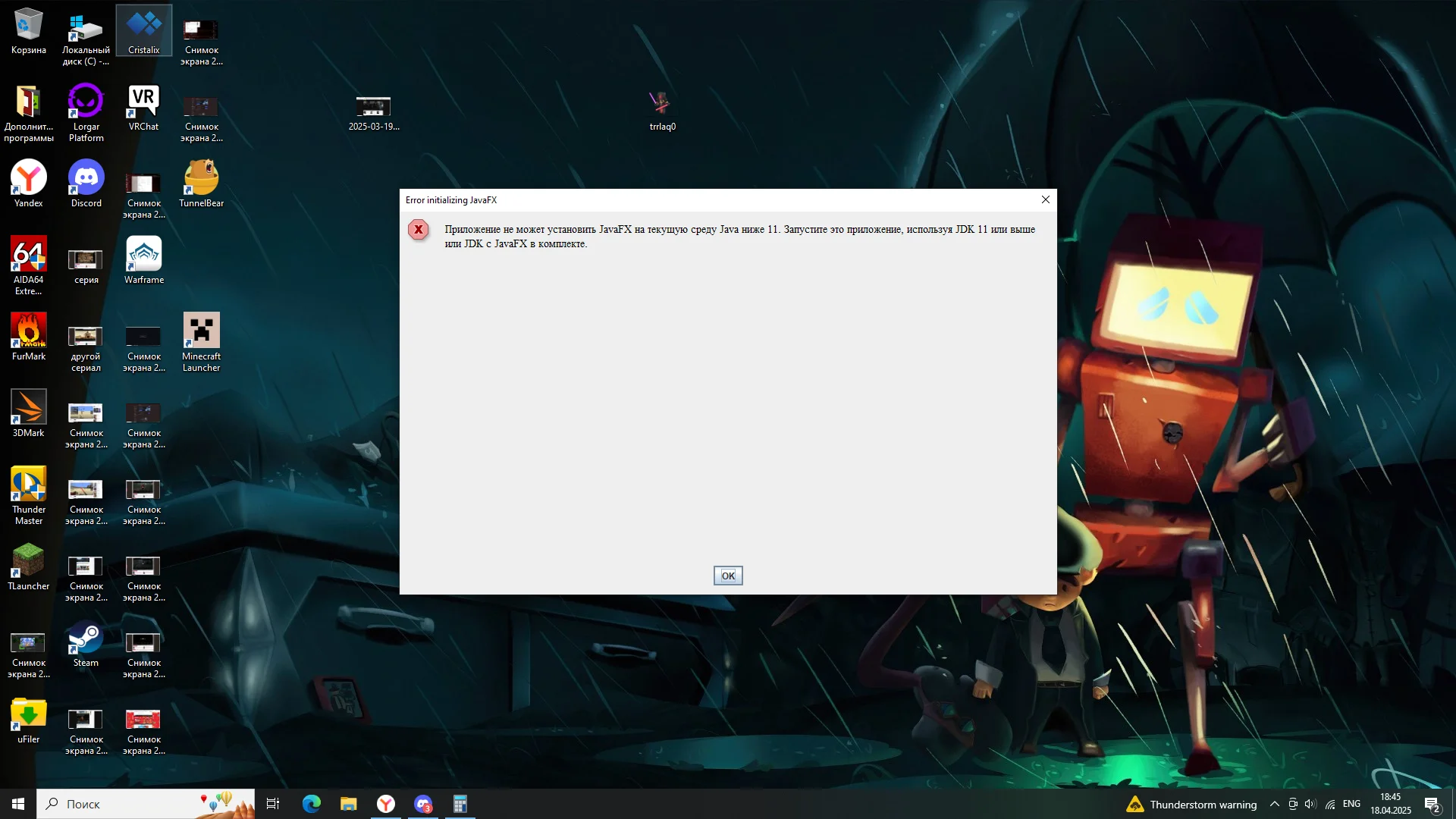Open the Thunderstorm warning weather widget
This screenshot has height=819, width=1456.
pyautogui.click(x=1191, y=805)
